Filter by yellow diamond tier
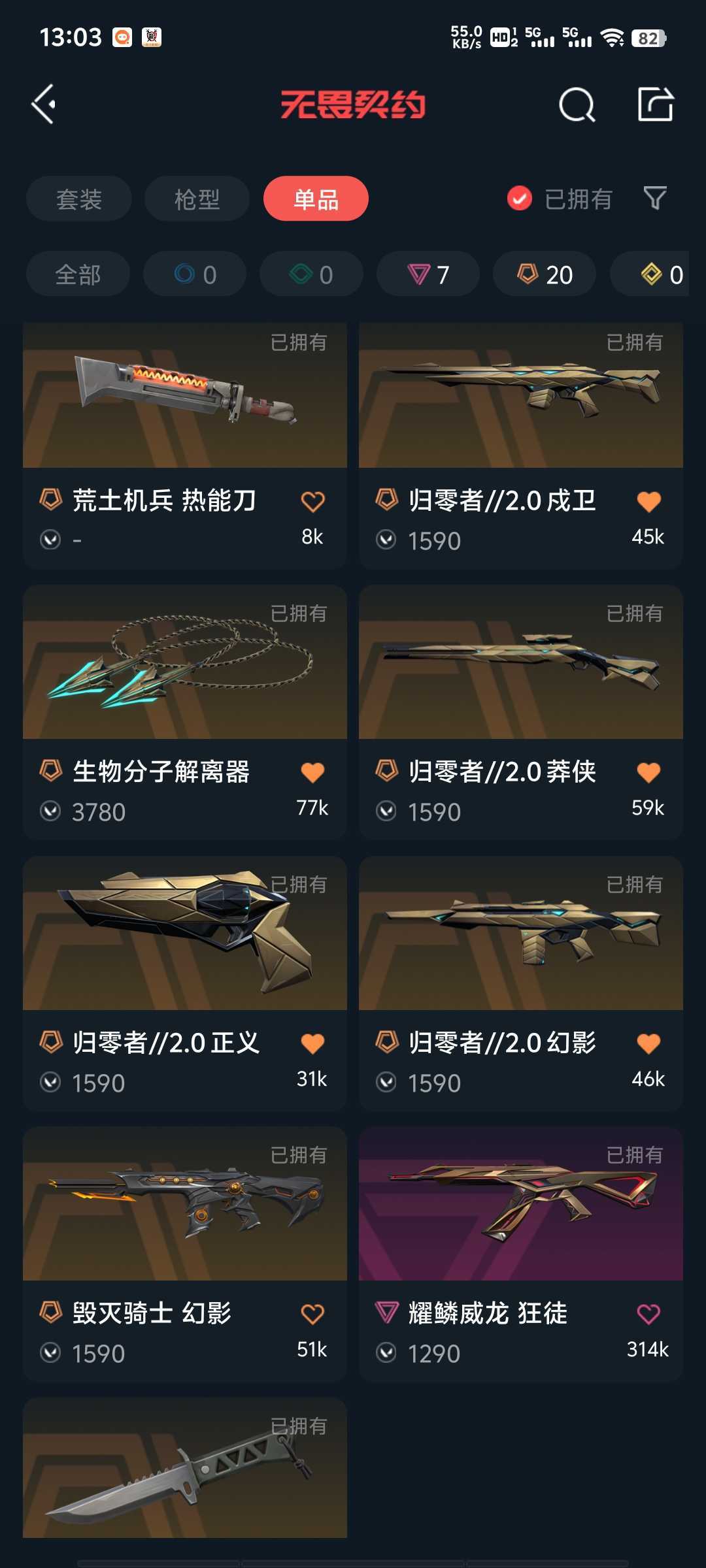The image size is (706, 1568). [651, 274]
